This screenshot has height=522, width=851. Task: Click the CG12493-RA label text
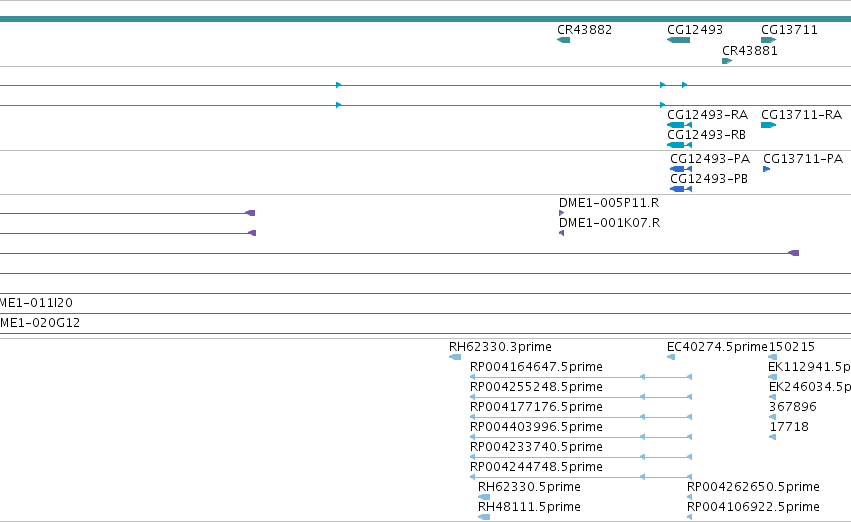pyautogui.click(x=707, y=115)
